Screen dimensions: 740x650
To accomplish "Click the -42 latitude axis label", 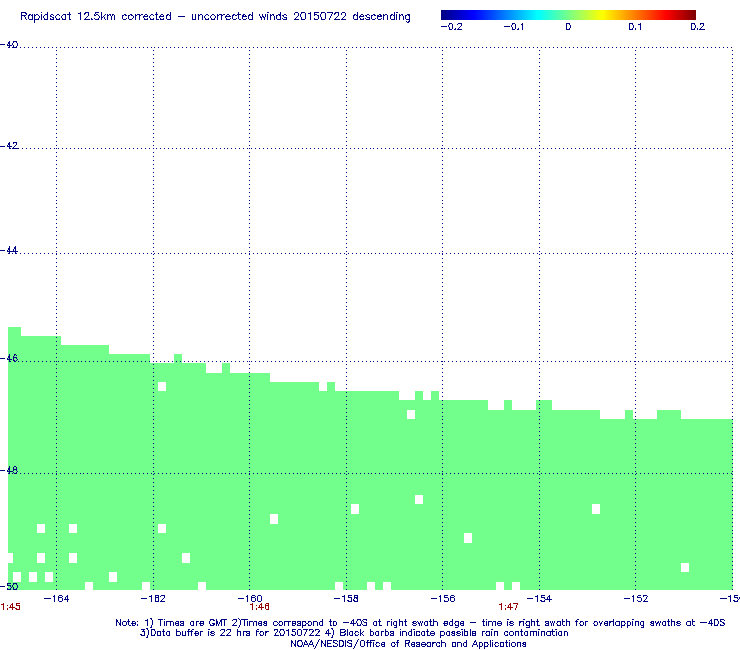I will click(9, 146).
